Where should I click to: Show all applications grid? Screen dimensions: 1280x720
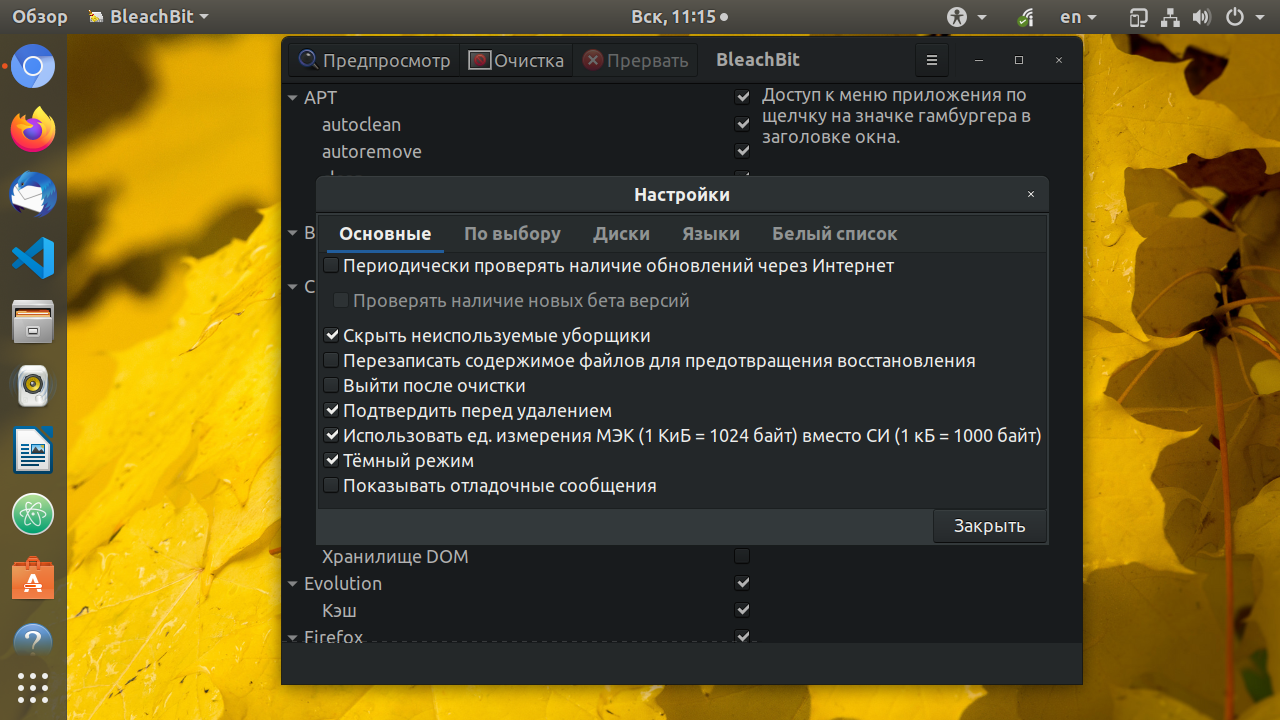pyautogui.click(x=33, y=687)
